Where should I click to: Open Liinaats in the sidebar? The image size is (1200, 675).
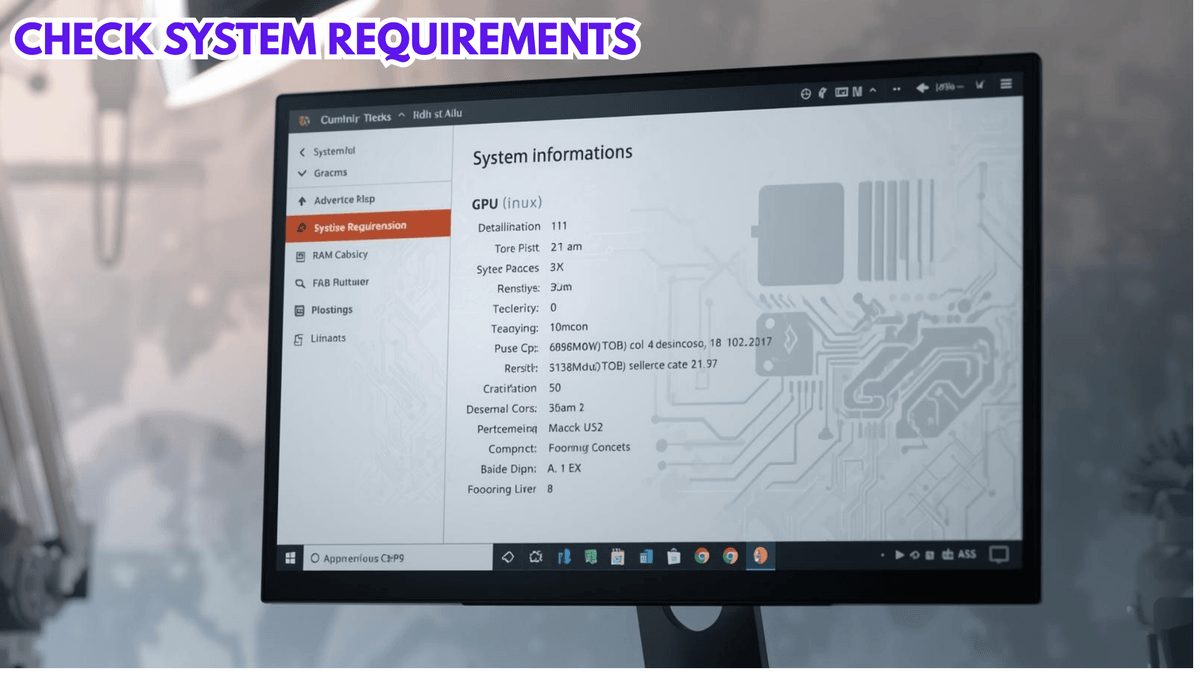(x=328, y=338)
